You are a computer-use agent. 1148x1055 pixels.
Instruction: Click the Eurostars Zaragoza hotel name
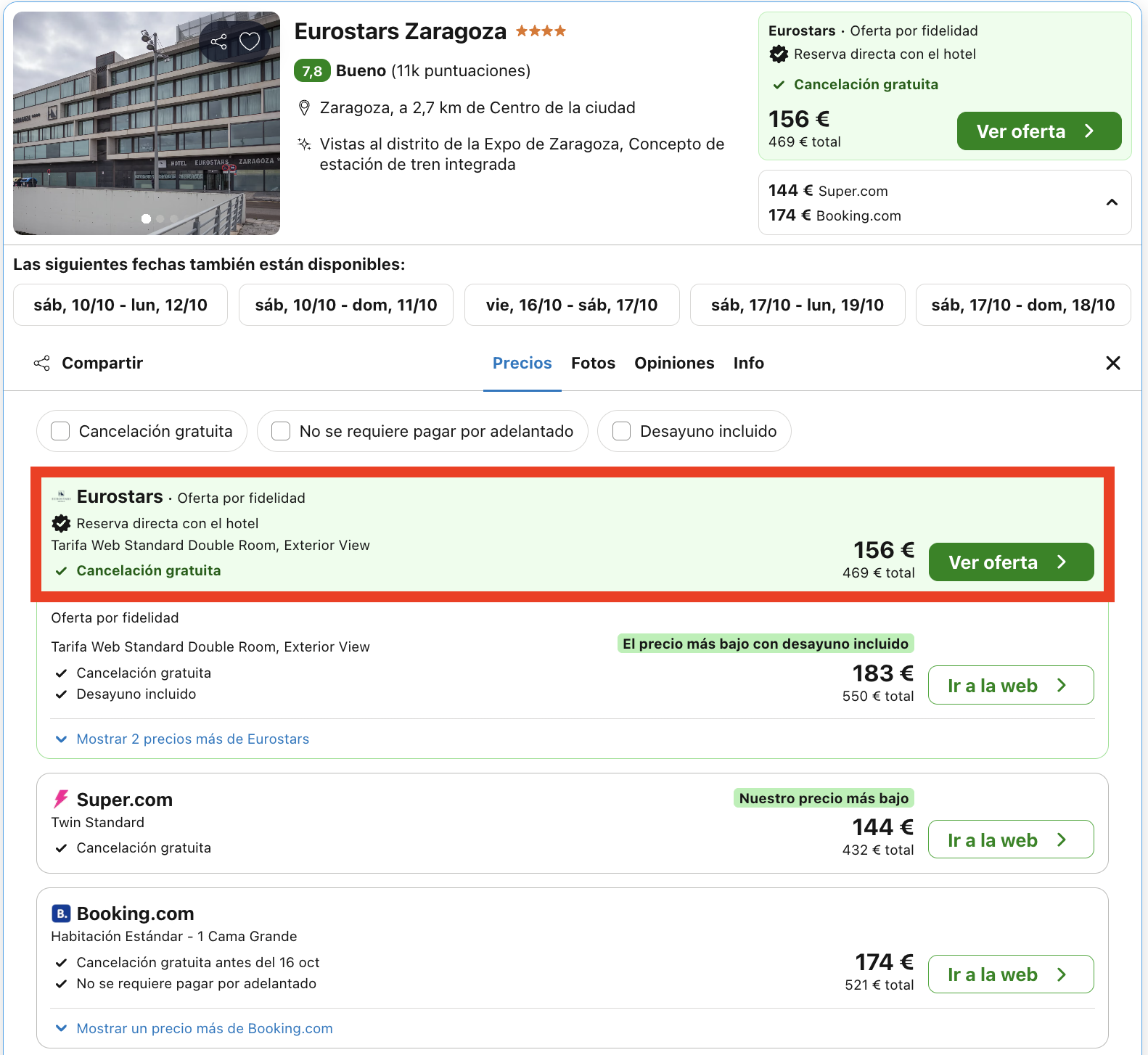coord(400,32)
